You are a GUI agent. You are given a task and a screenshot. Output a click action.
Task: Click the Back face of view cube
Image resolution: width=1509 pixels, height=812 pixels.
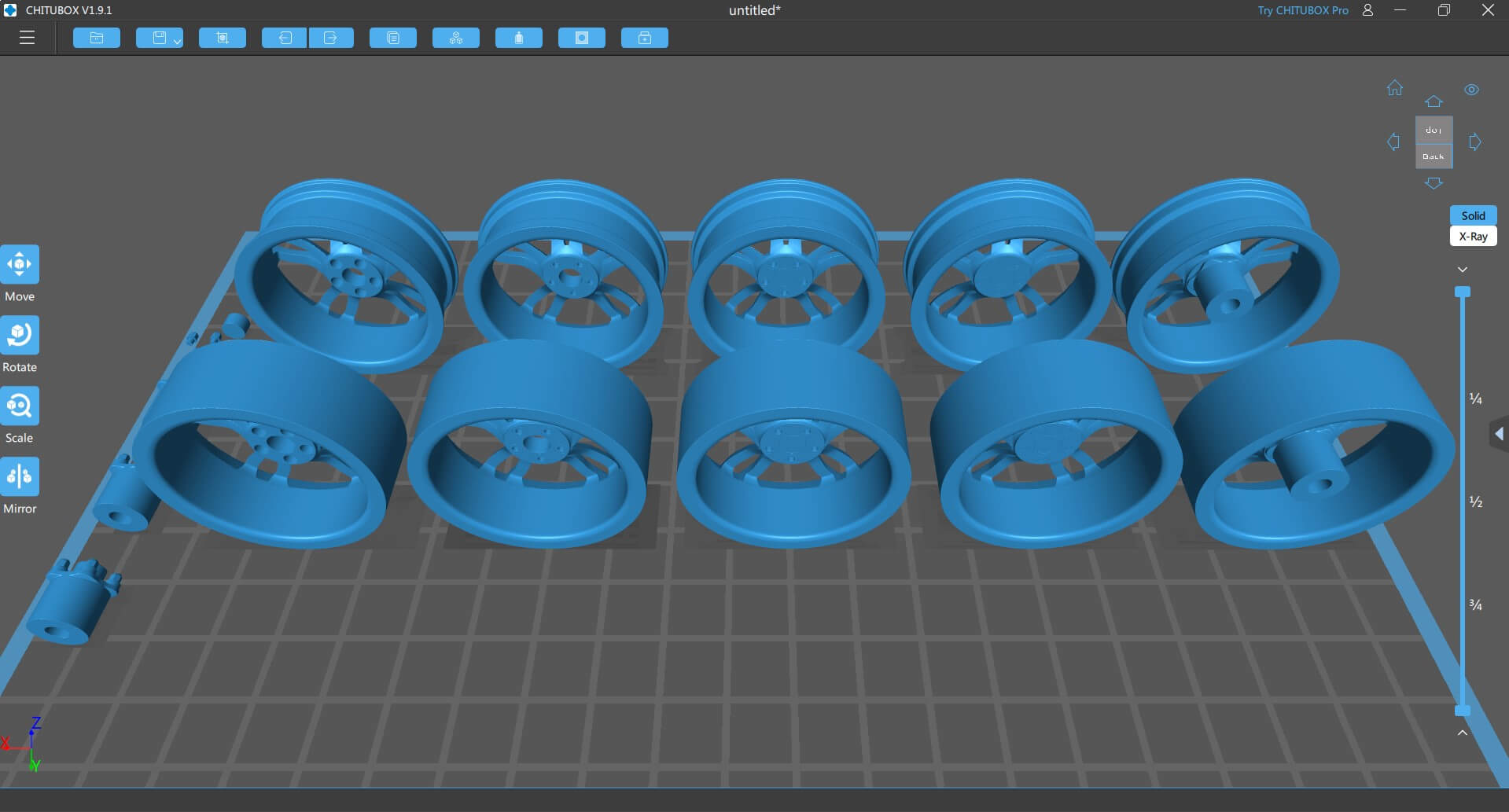pyautogui.click(x=1434, y=156)
